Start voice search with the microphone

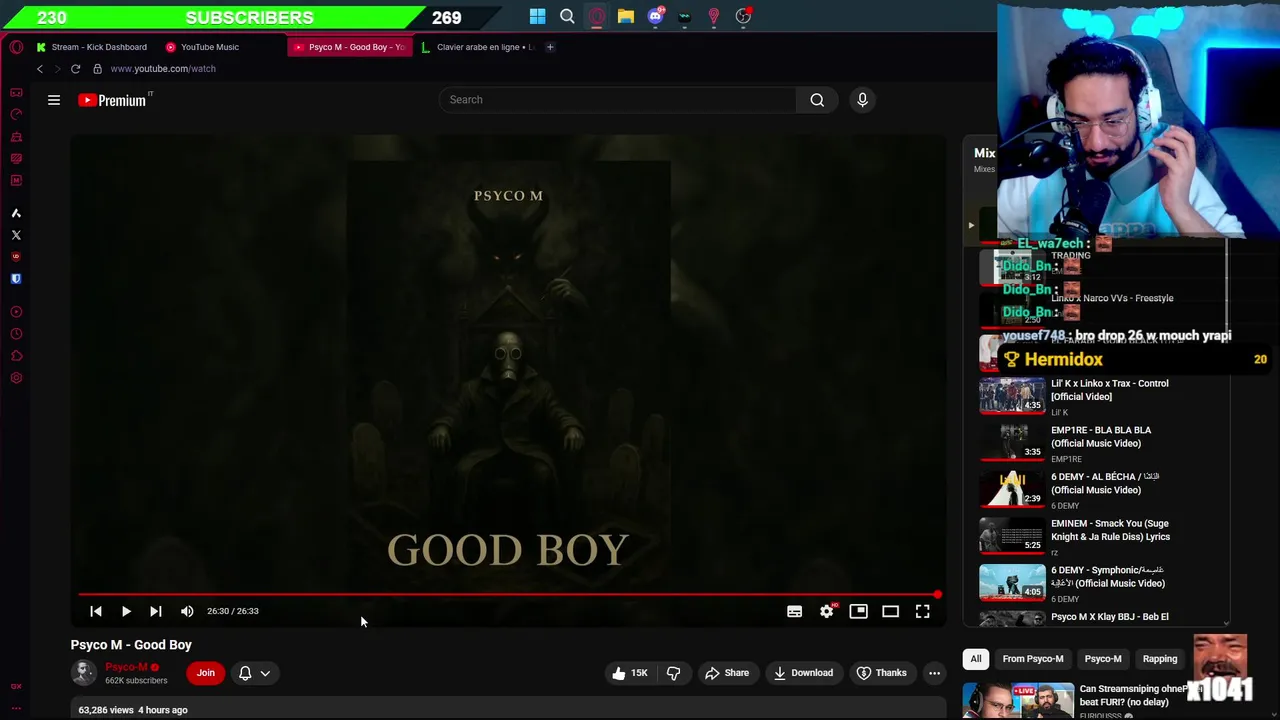point(862,100)
